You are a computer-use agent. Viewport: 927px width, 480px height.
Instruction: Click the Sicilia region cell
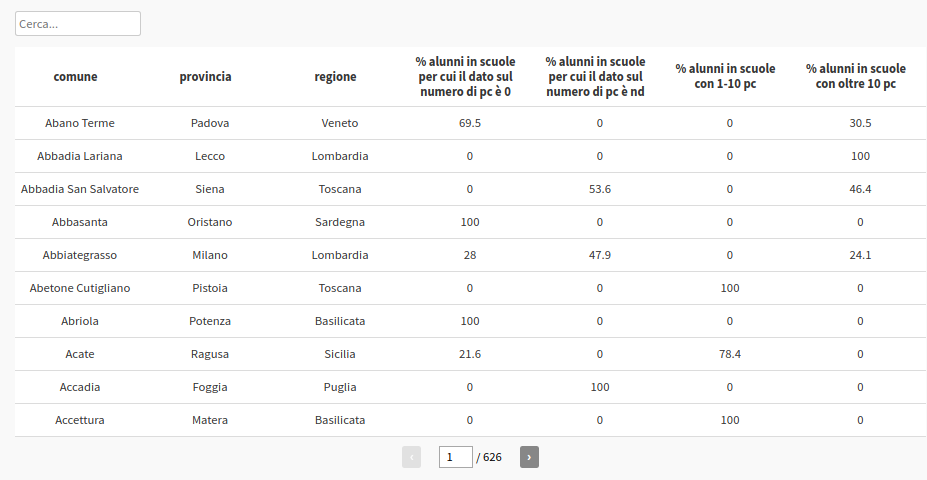tap(340, 354)
